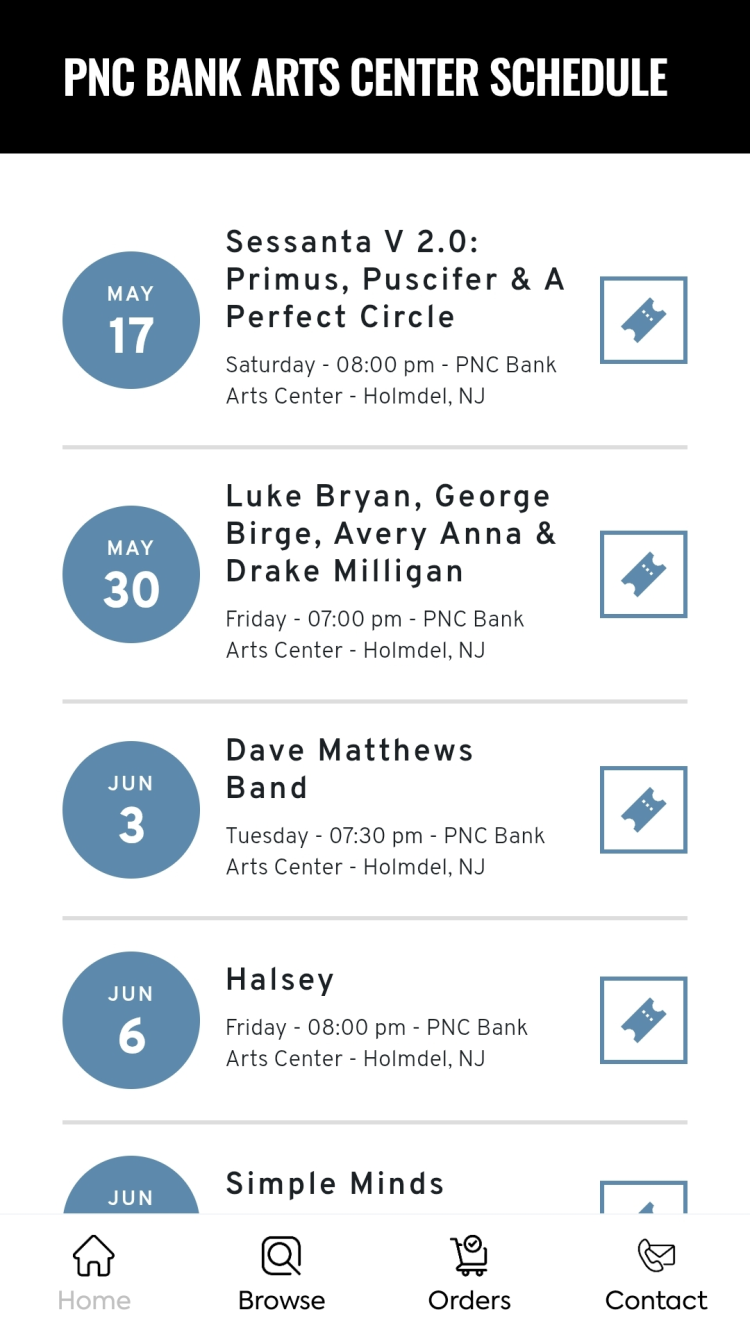Image resolution: width=750 pixels, height=1337 pixels.
Task: Click the Dave Matthews Band title
Action: tap(349, 768)
